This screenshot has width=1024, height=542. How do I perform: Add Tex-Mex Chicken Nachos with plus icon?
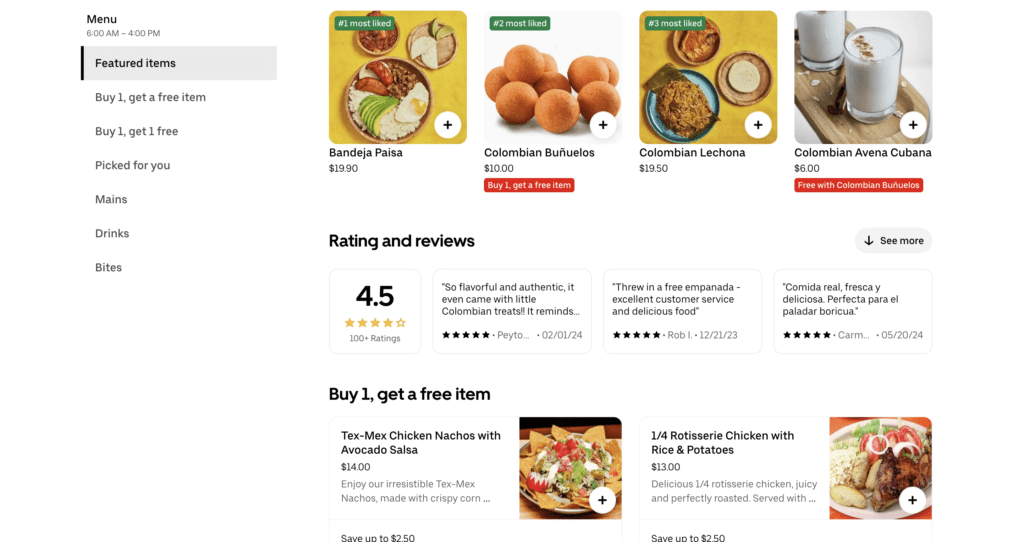point(601,500)
